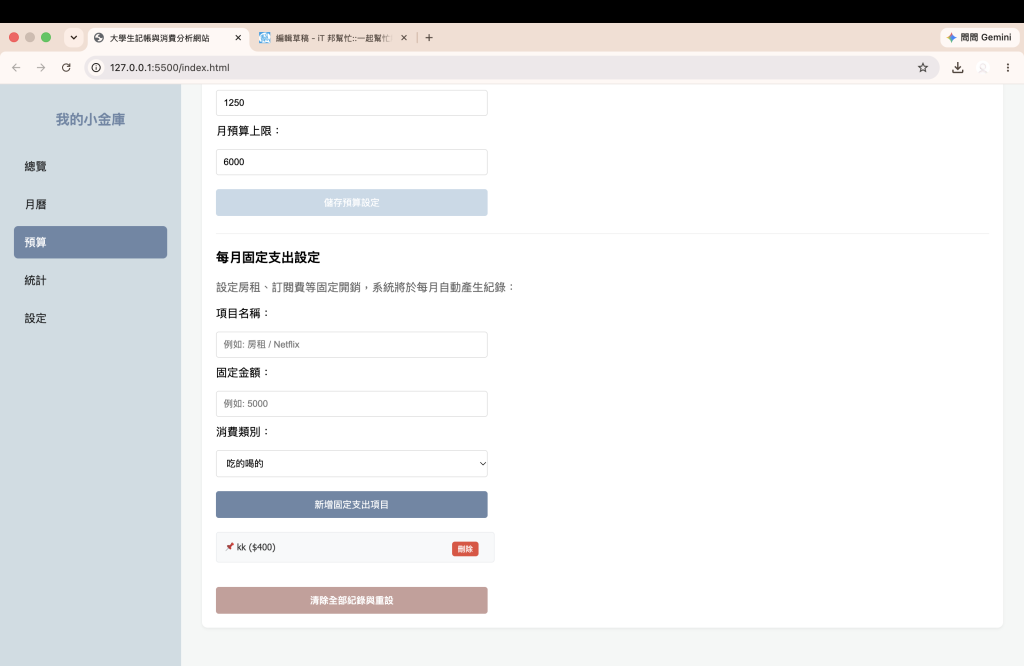The image size is (1024, 666).
Task: Click the 固定金額 input field
Action: [351, 404]
